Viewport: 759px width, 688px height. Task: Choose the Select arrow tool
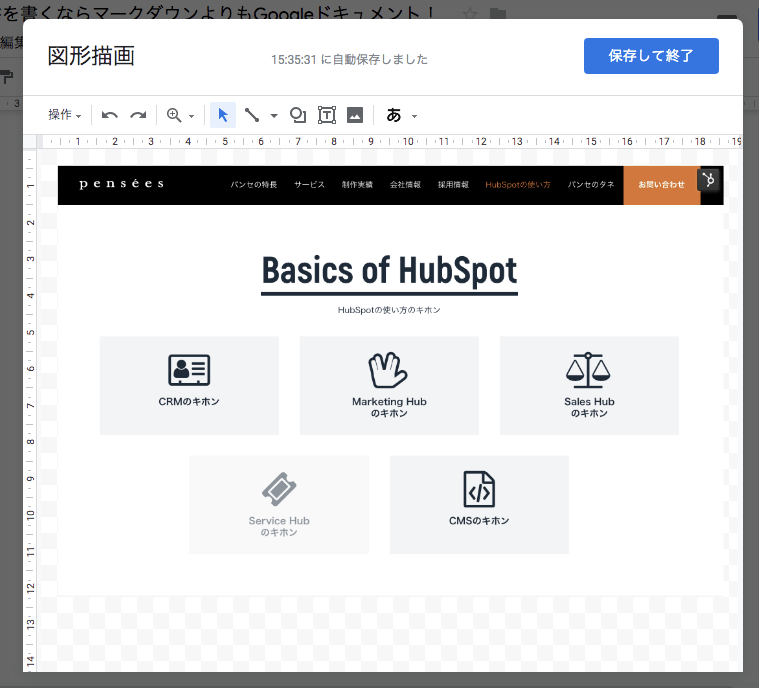click(x=223, y=115)
